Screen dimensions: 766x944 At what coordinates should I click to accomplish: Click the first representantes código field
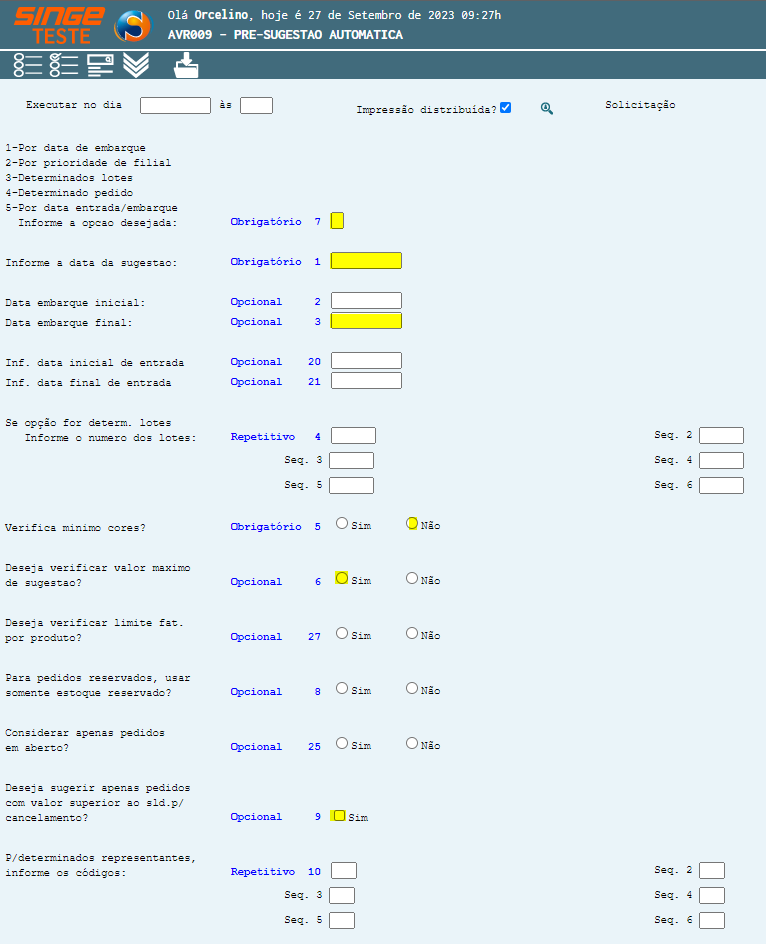point(344,871)
